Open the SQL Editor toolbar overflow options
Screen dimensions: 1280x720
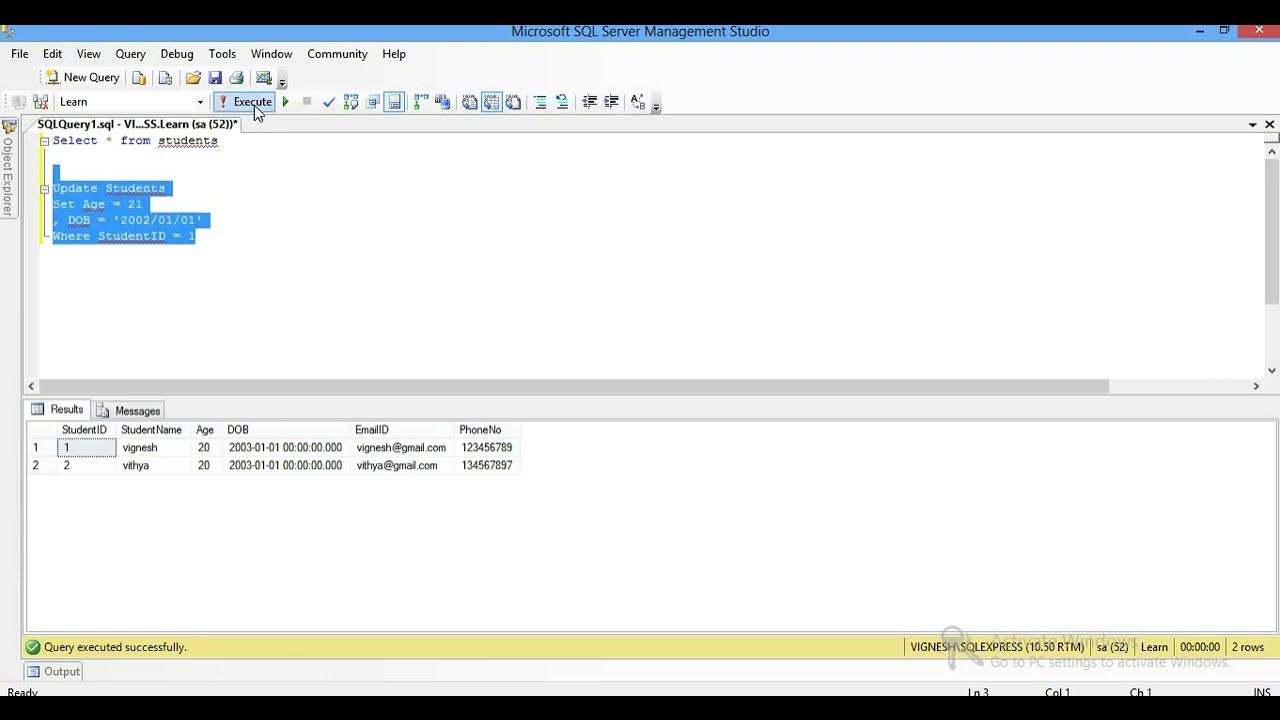[656, 104]
